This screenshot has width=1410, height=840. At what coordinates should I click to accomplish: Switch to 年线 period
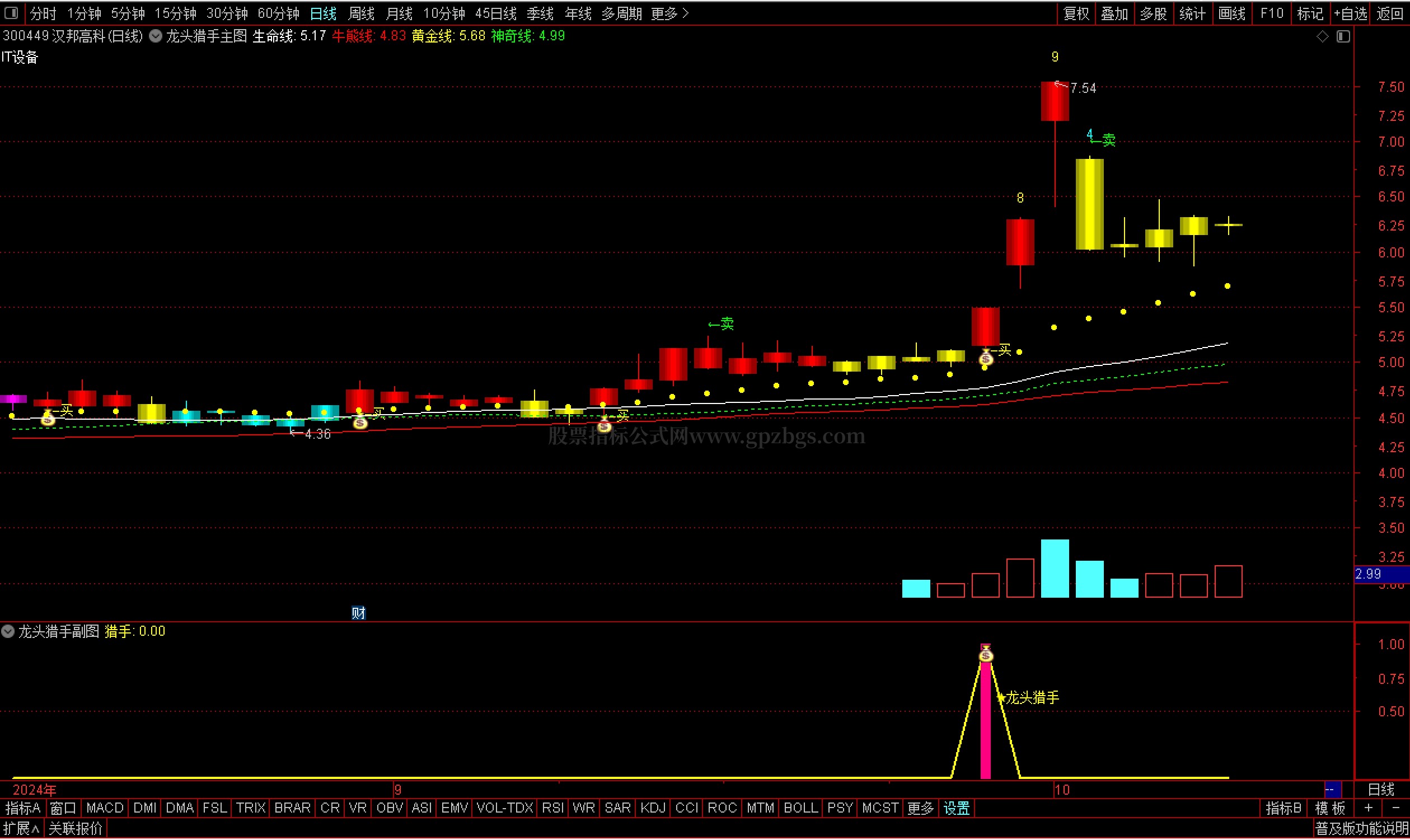point(578,13)
